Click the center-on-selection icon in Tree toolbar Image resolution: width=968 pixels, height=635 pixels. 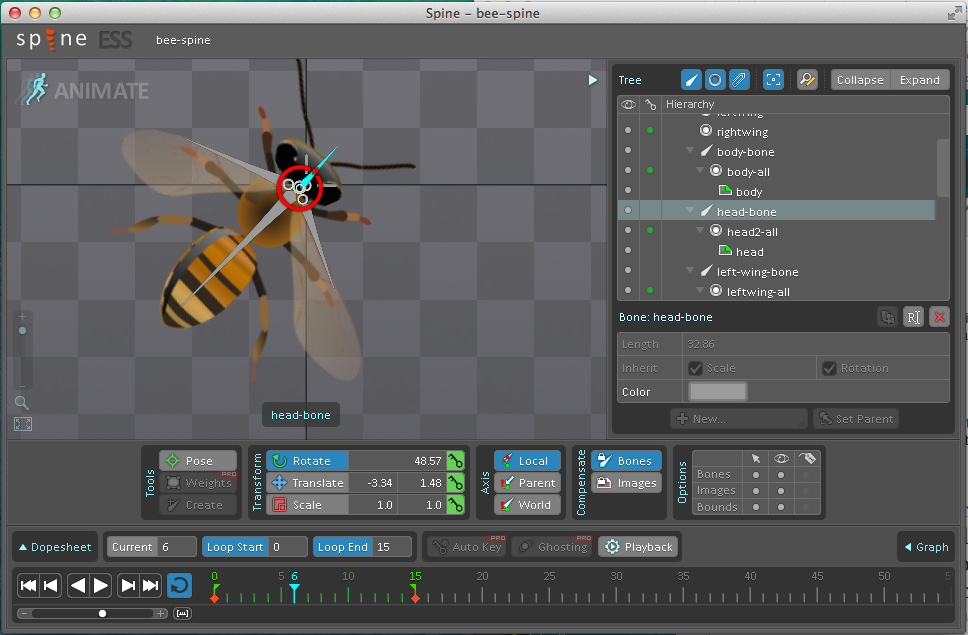pos(773,80)
